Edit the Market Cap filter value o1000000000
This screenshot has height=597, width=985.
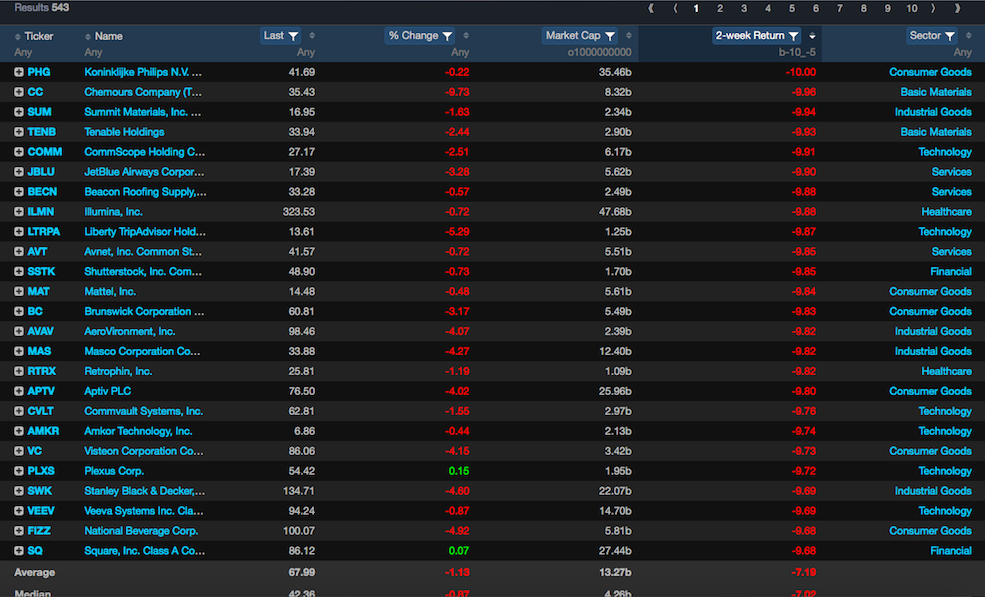click(599, 53)
